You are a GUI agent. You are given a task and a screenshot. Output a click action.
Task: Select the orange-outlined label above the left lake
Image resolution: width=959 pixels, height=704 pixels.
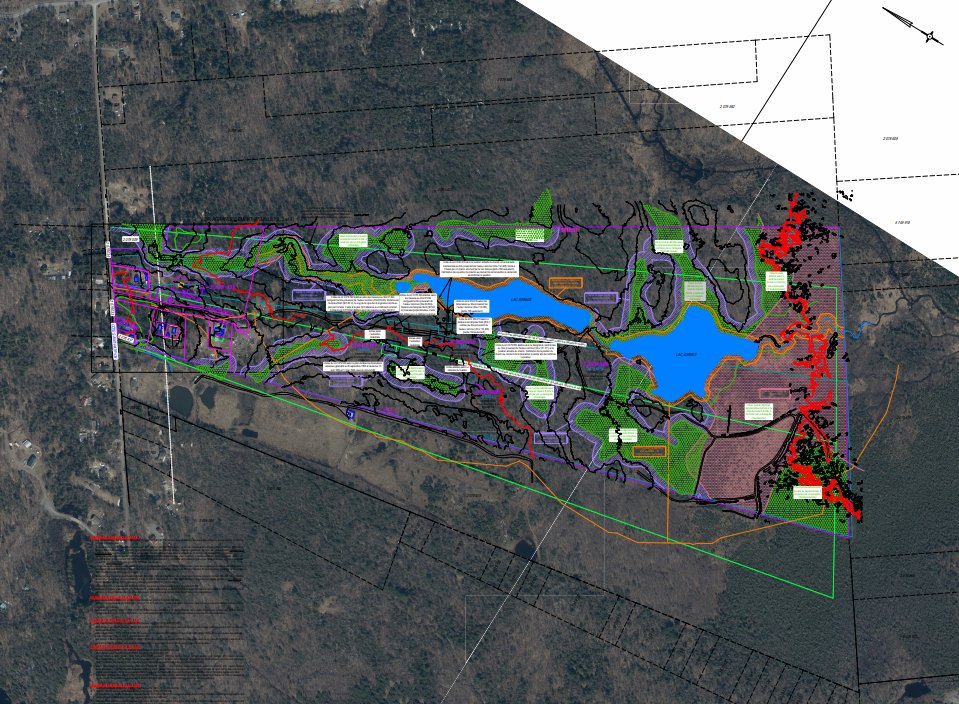[565, 283]
